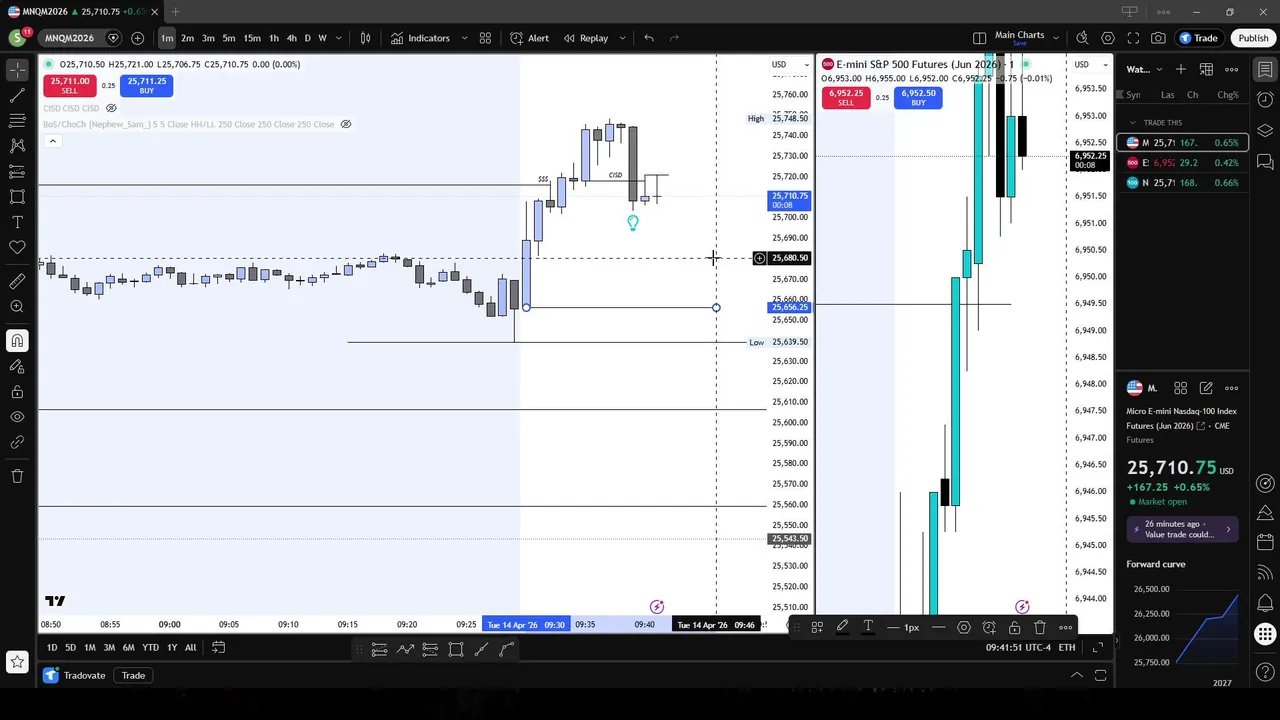The image size is (1280, 720).
Task: Open the chart type candles selector
Action: coord(366,38)
